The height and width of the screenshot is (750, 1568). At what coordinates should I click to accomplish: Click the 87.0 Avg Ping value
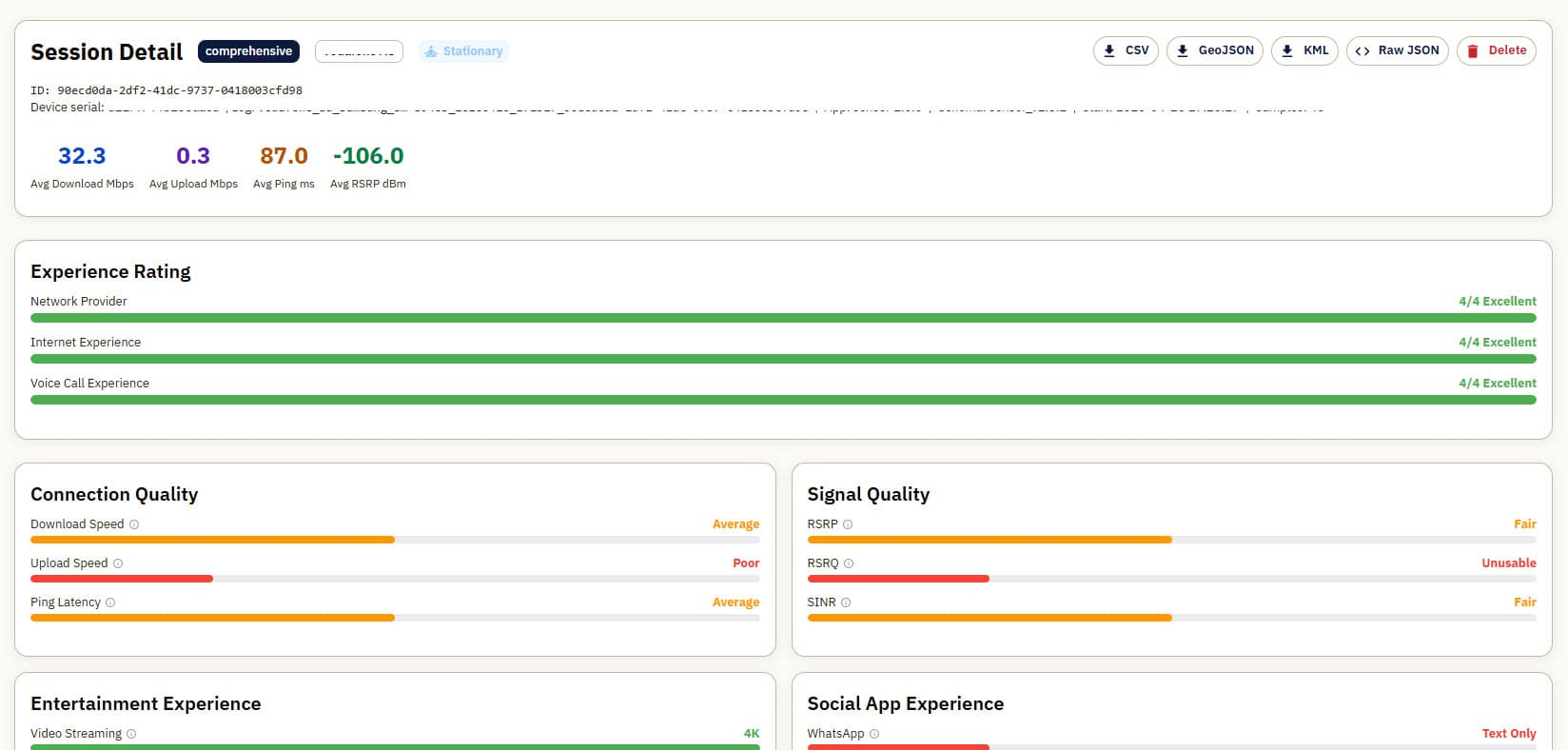pyautogui.click(x=284, y=155)
